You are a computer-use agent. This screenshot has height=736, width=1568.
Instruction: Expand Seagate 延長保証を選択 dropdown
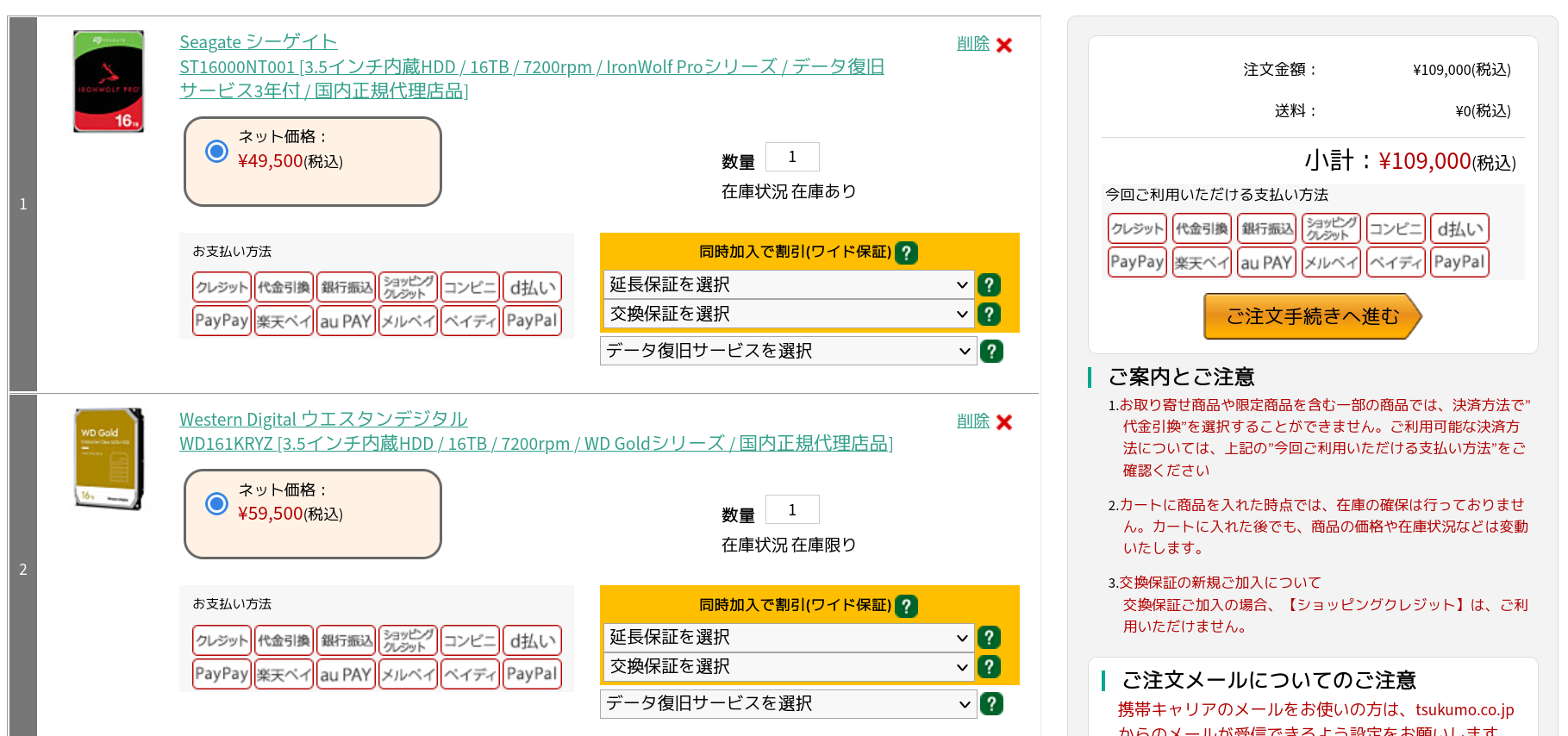pos(789,284)
